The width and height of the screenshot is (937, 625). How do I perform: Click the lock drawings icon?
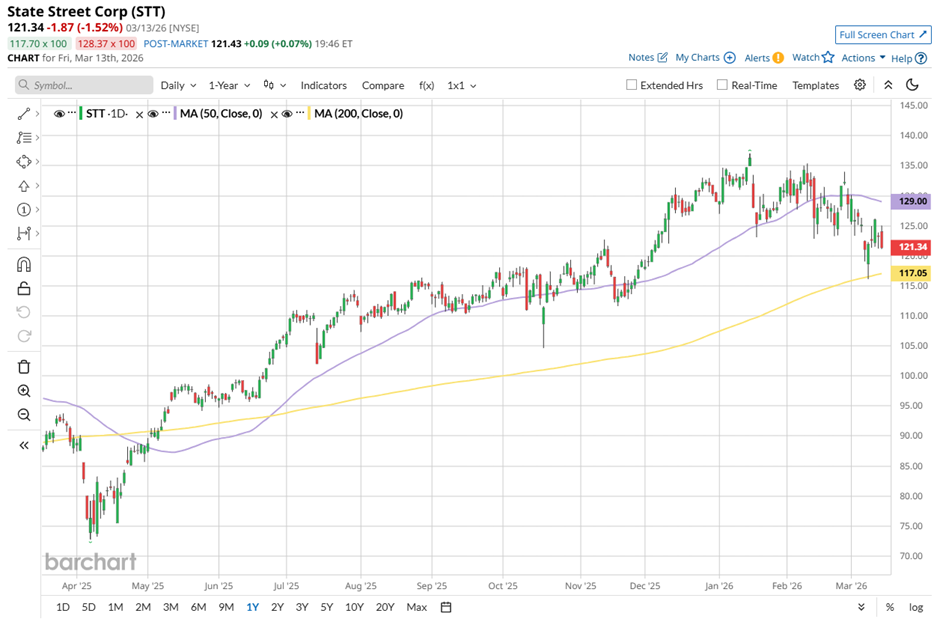pyautogui.click(x=24, y=289)
